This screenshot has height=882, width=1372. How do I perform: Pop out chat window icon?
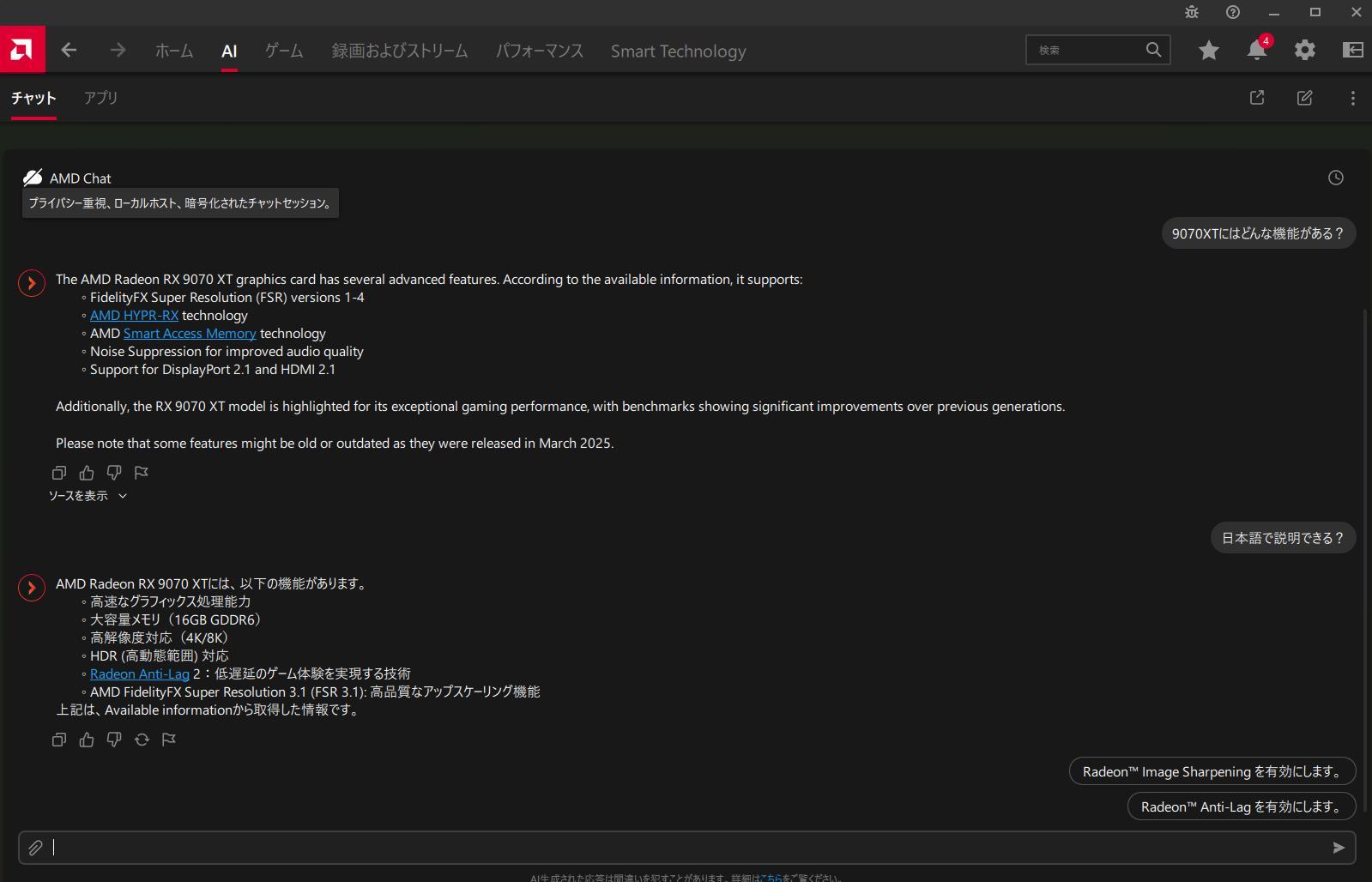click(x=1257, y=98)
